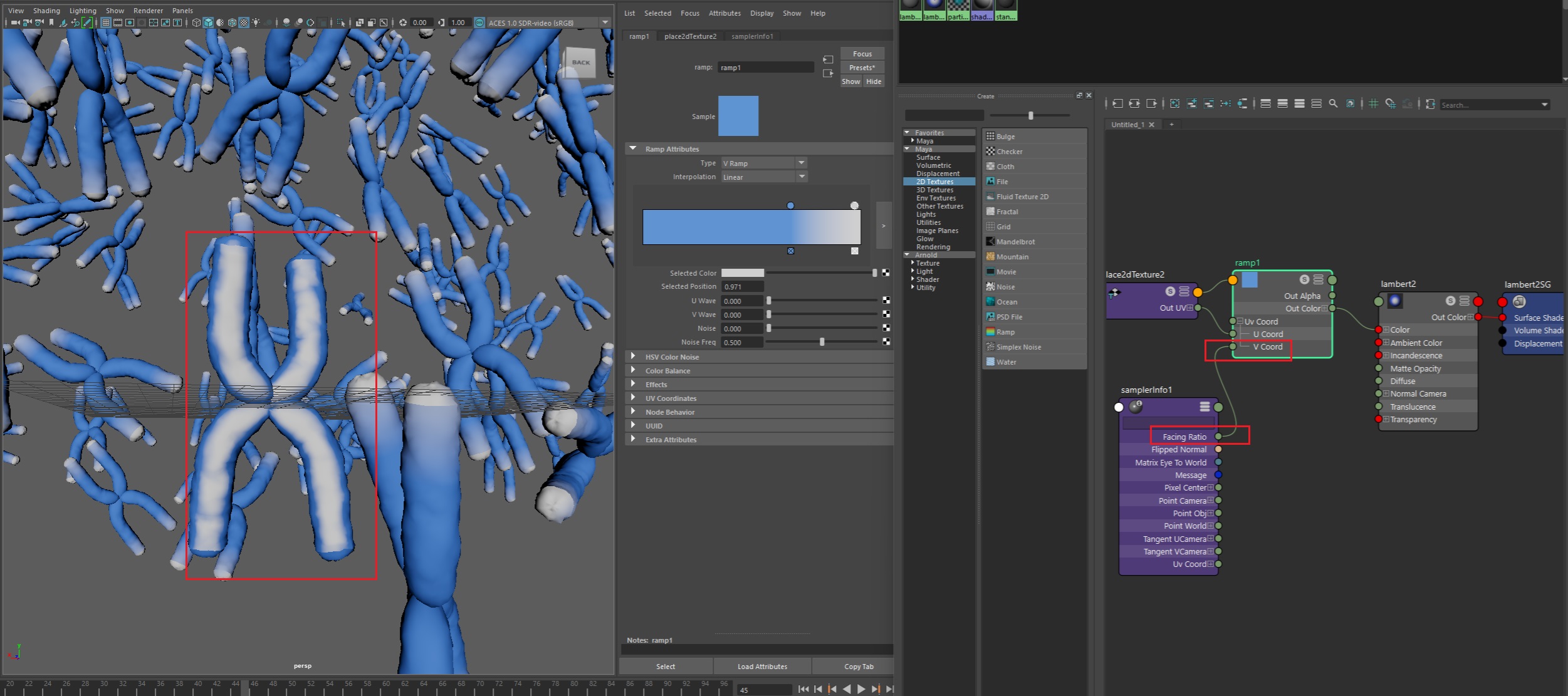Click the Node Editor magnifier search icon
The height and width of the screenshot is (696, 1568).
tap(1333, 104)
